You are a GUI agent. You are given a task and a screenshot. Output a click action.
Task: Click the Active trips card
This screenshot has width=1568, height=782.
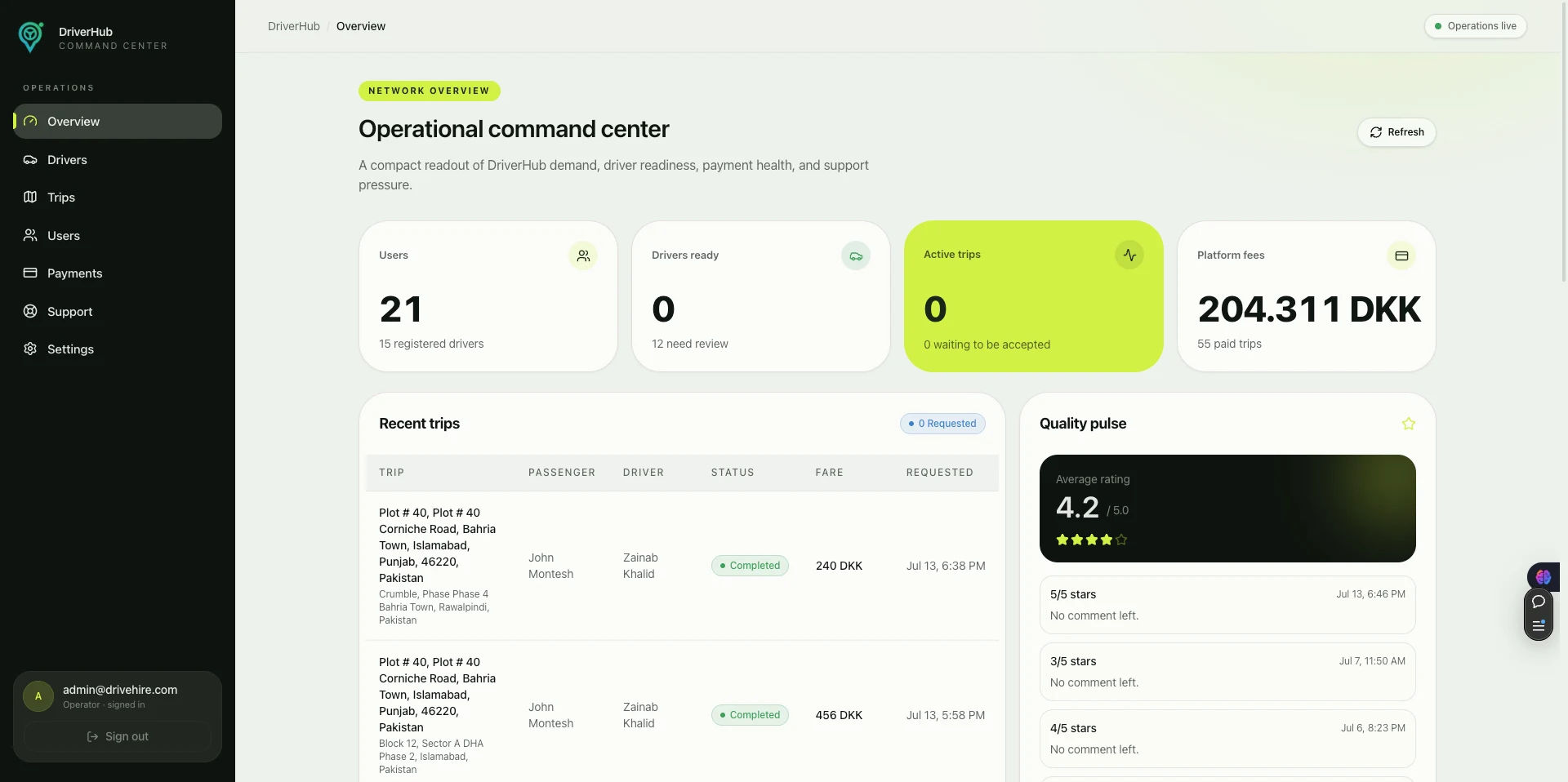(1033, 296)
